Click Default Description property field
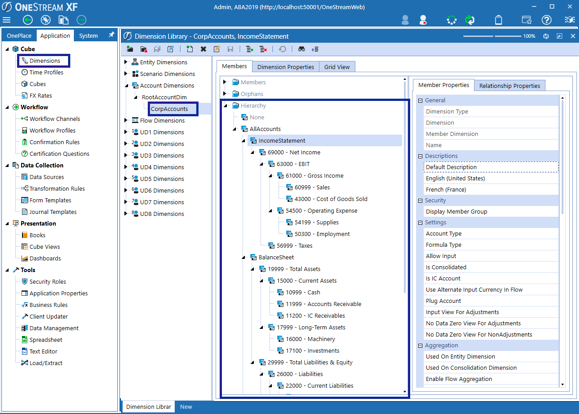 click(491, 167)
